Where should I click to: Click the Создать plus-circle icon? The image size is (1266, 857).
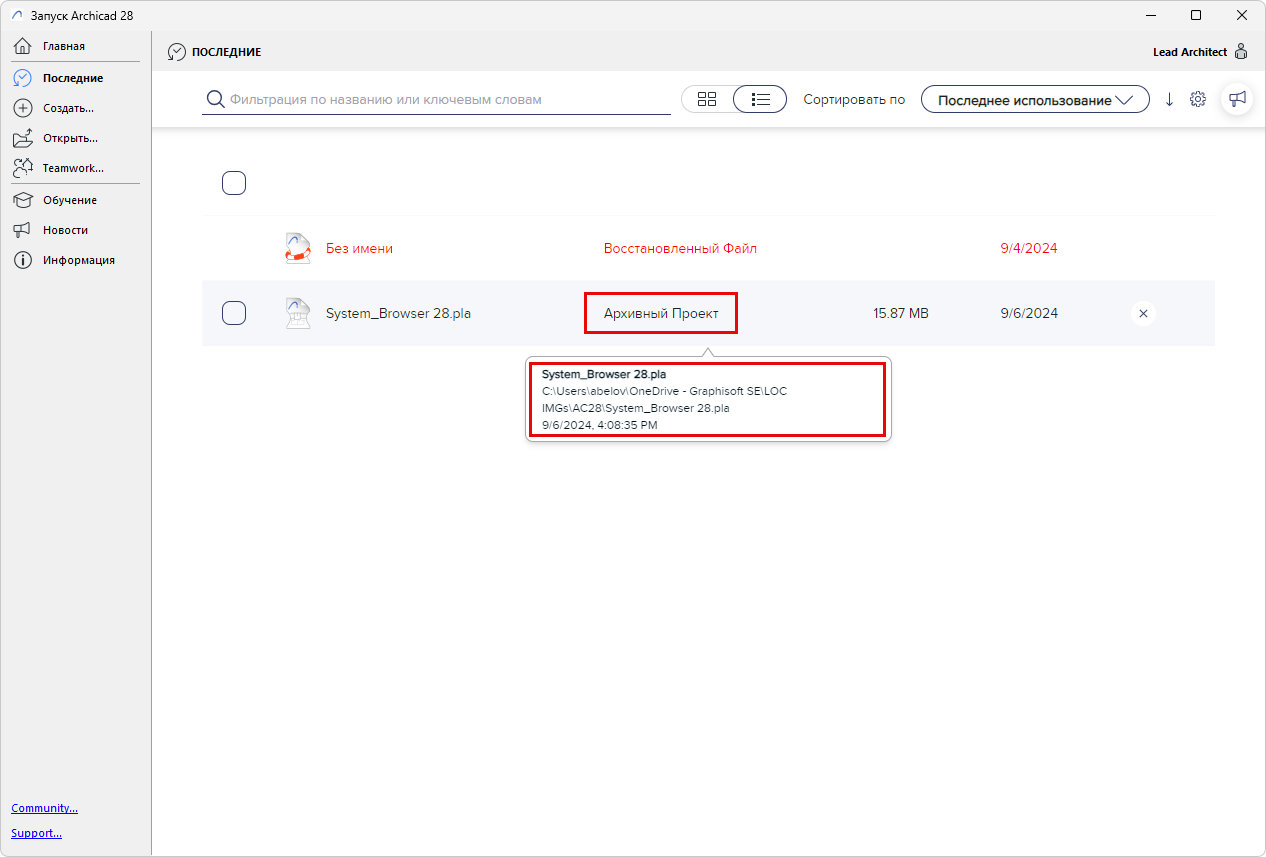(x=23, y=108)
